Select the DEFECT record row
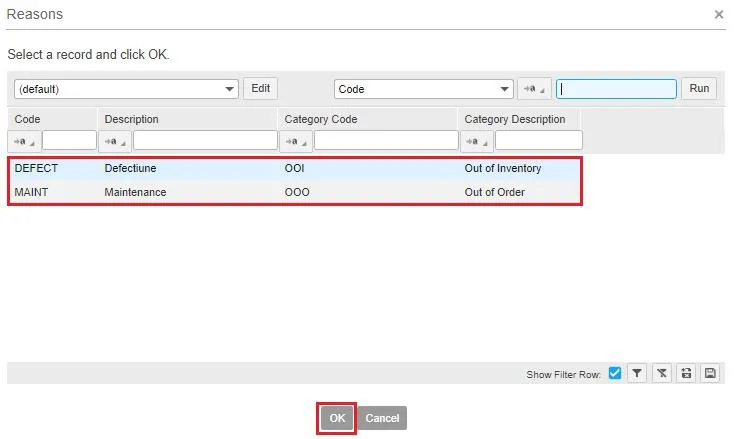 (x=295, y=169)
